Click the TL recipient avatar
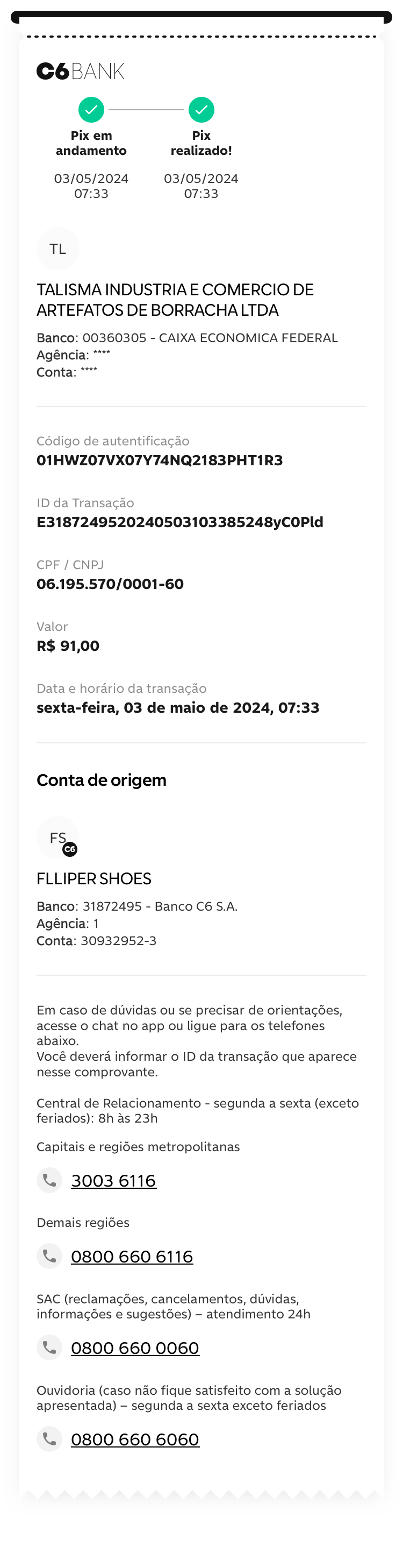This screenshot has width=403, height=1568. [x=57, y=249]
